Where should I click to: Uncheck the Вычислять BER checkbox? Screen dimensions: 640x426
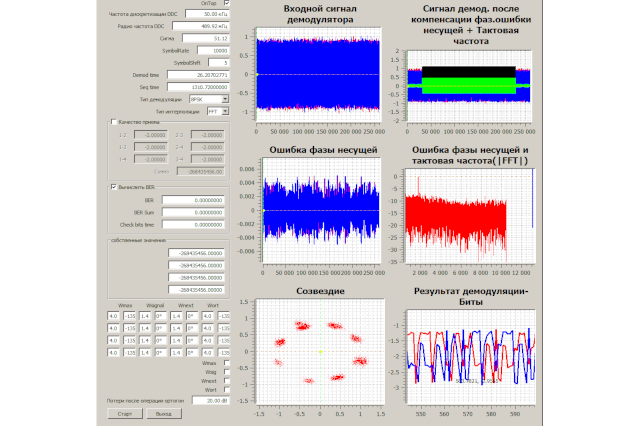pos(113,186)
